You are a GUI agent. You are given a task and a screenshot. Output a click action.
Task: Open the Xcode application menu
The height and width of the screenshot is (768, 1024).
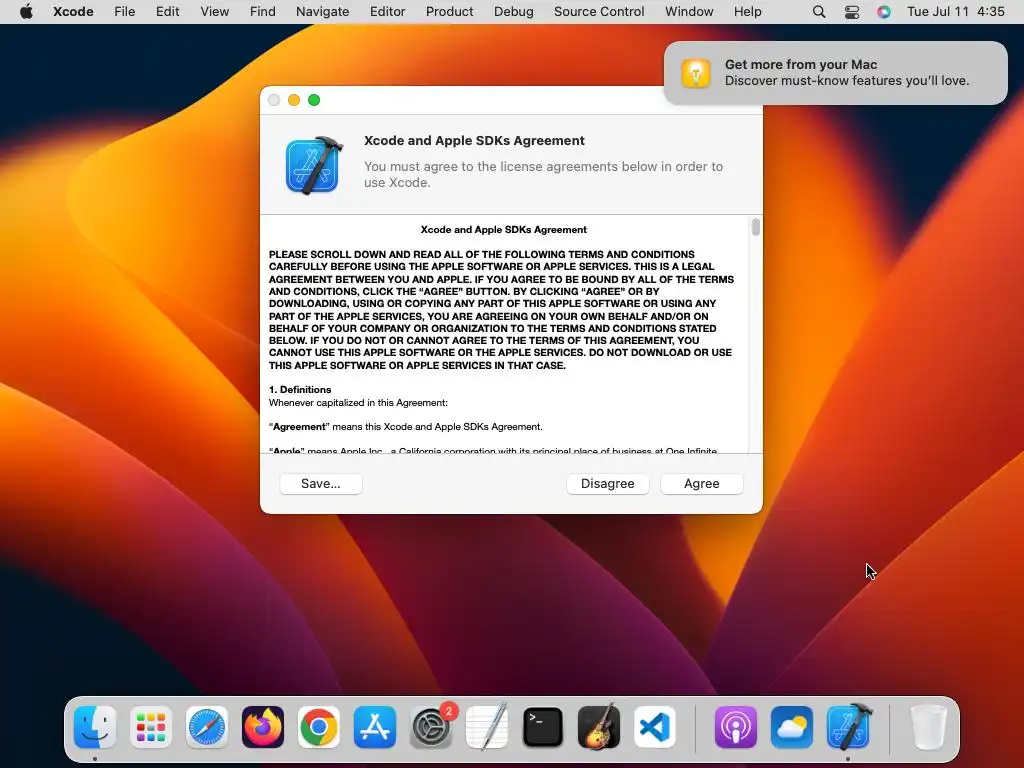(x=73, y=11)
